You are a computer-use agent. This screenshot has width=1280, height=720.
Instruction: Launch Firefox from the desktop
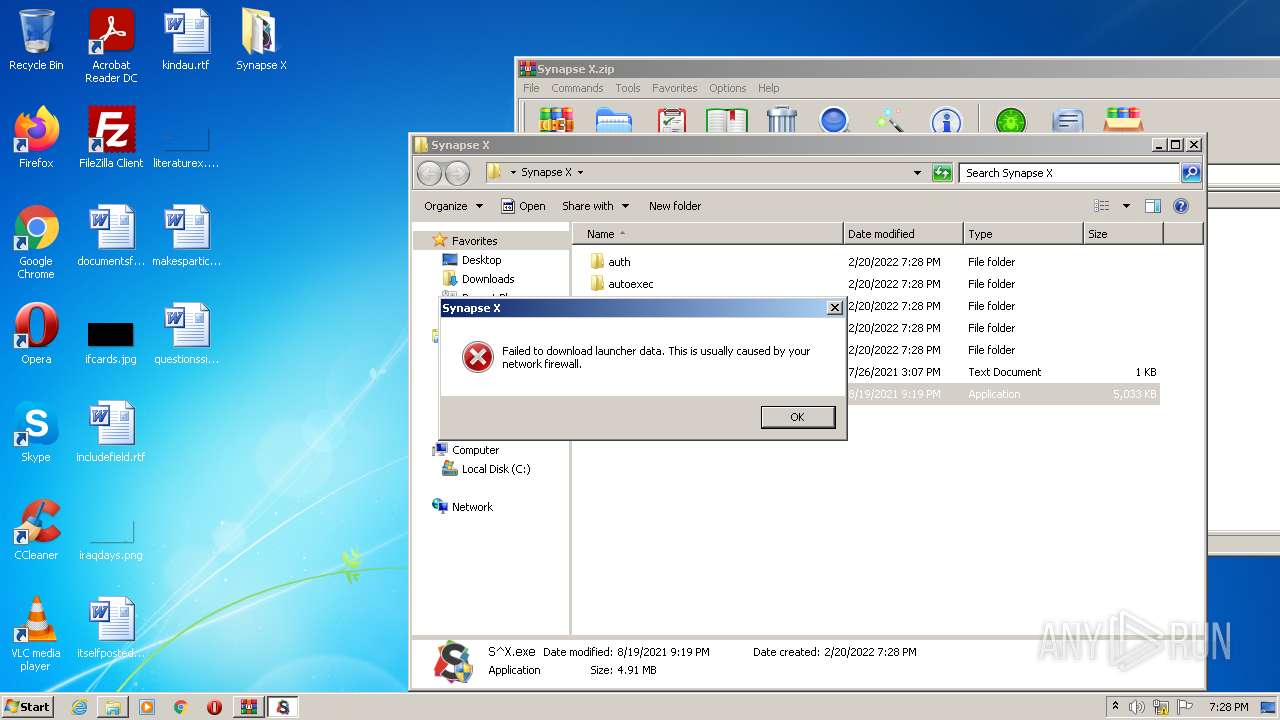[x=36, y=138]
